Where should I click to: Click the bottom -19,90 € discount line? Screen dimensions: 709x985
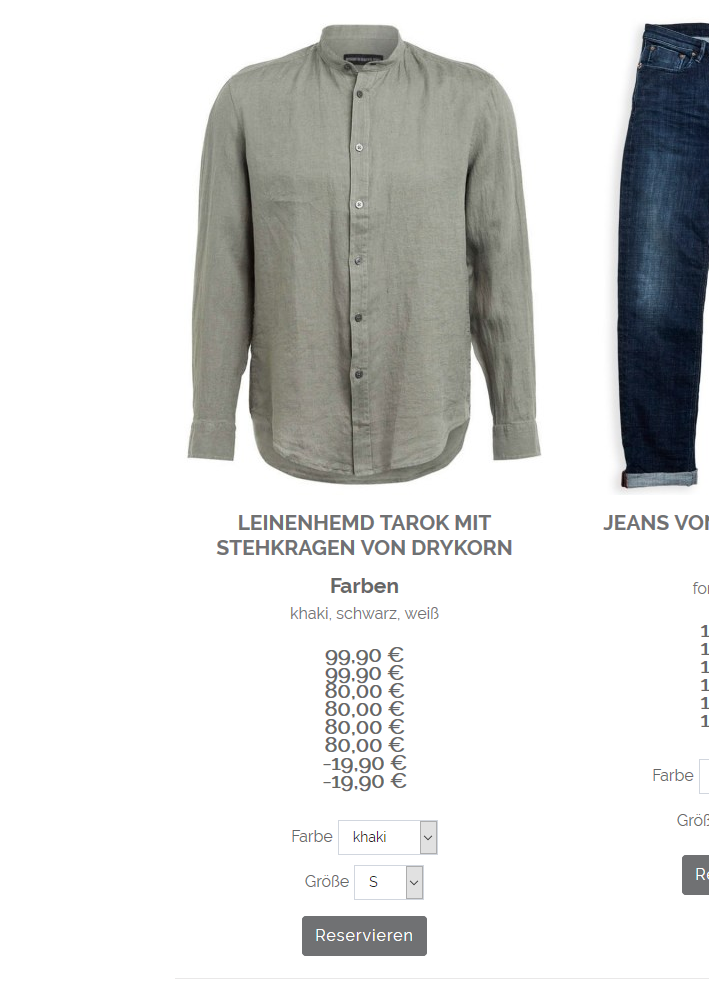[364, 782]
